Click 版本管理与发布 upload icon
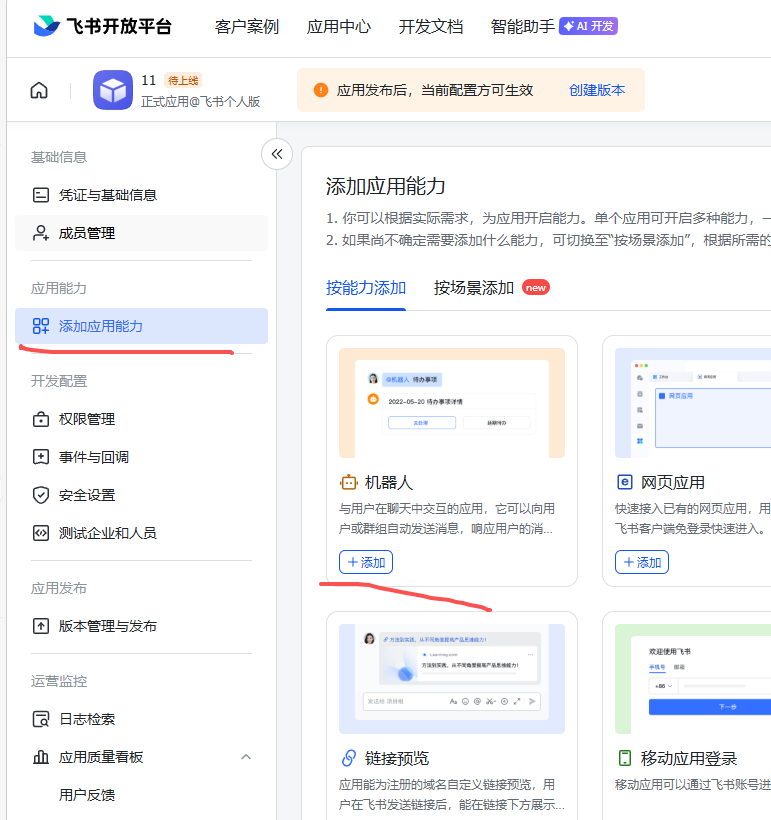 click(x=41, y=626)
